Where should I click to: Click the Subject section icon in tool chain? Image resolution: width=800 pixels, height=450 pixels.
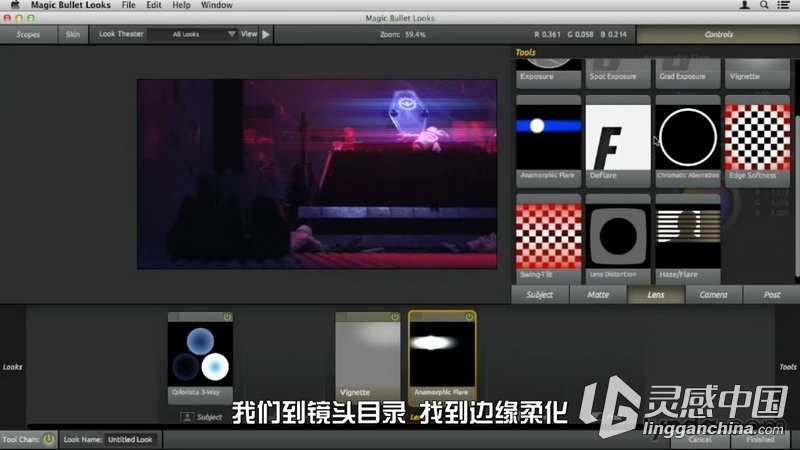187,417
